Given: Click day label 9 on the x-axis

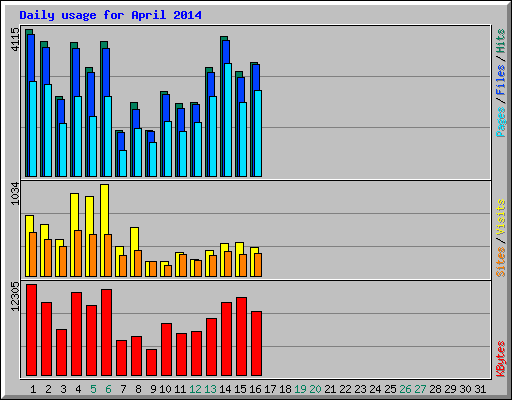Looking at the screenshot, I should tap(153, 389).
